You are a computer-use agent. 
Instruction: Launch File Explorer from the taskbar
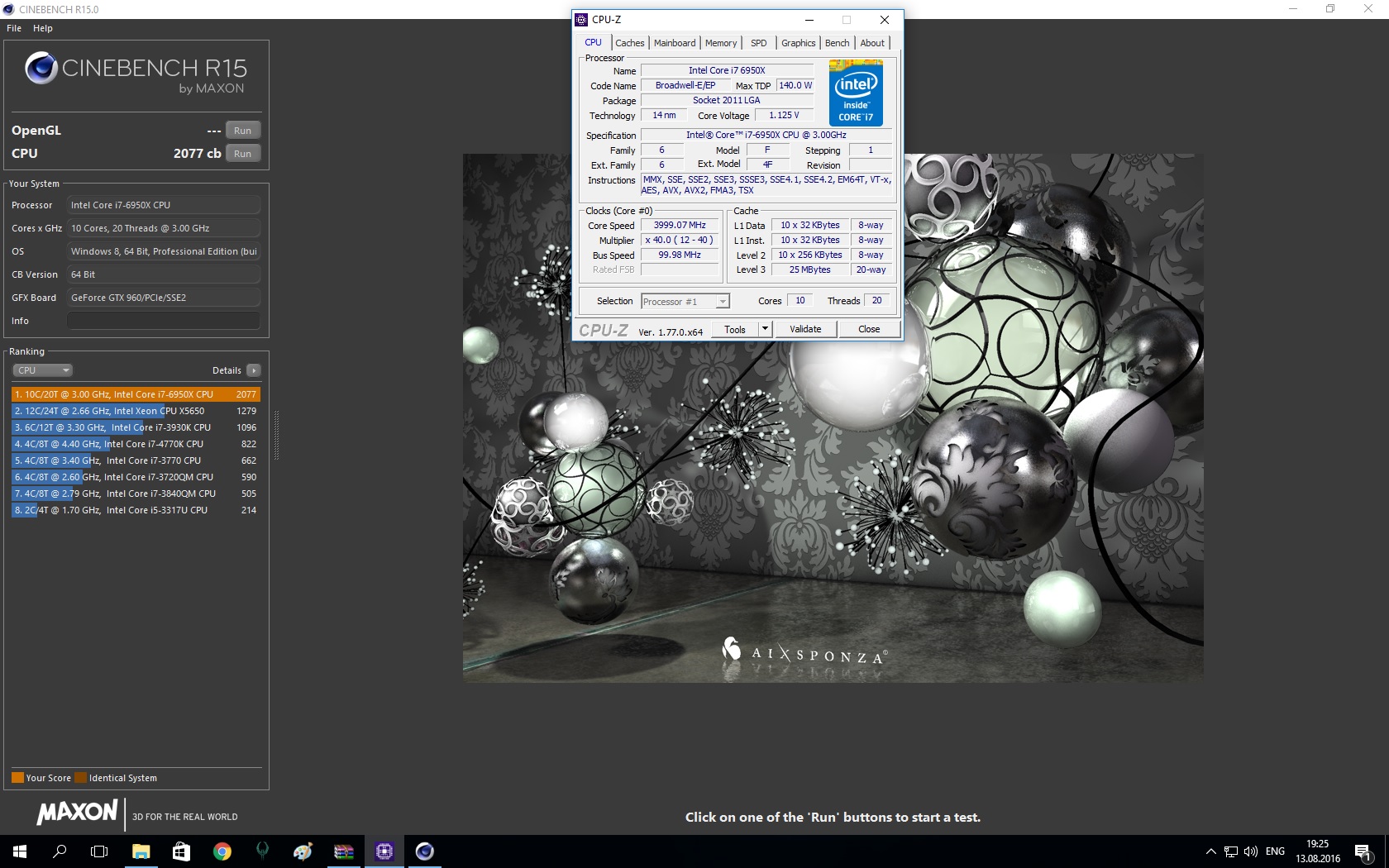click(x=141, y=851)
